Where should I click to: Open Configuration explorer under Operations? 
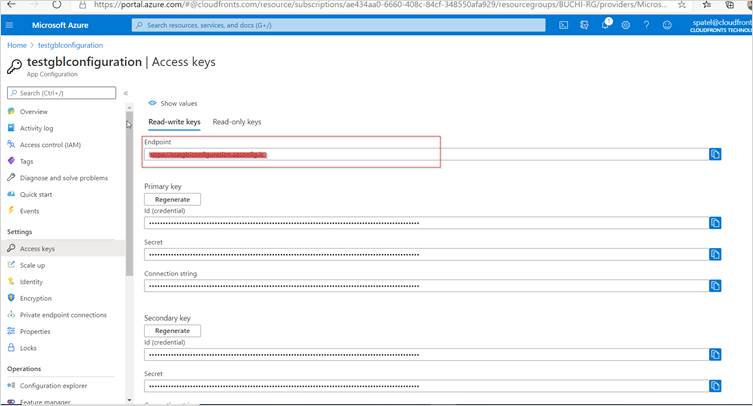pyautogui.click(x=54, y=385)
